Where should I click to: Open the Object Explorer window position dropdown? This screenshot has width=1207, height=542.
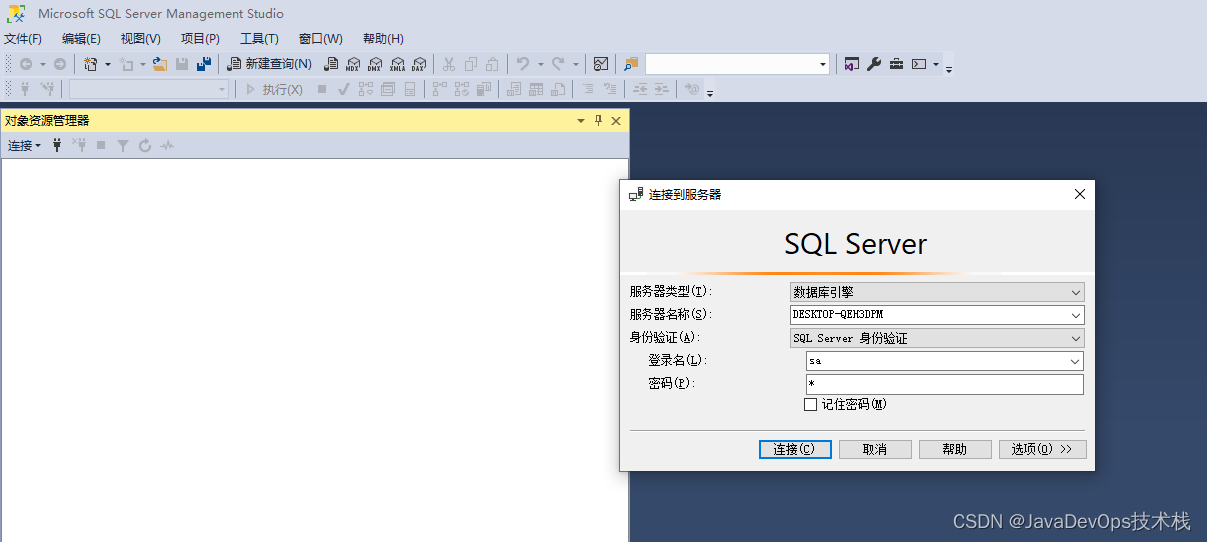point(581,121)
